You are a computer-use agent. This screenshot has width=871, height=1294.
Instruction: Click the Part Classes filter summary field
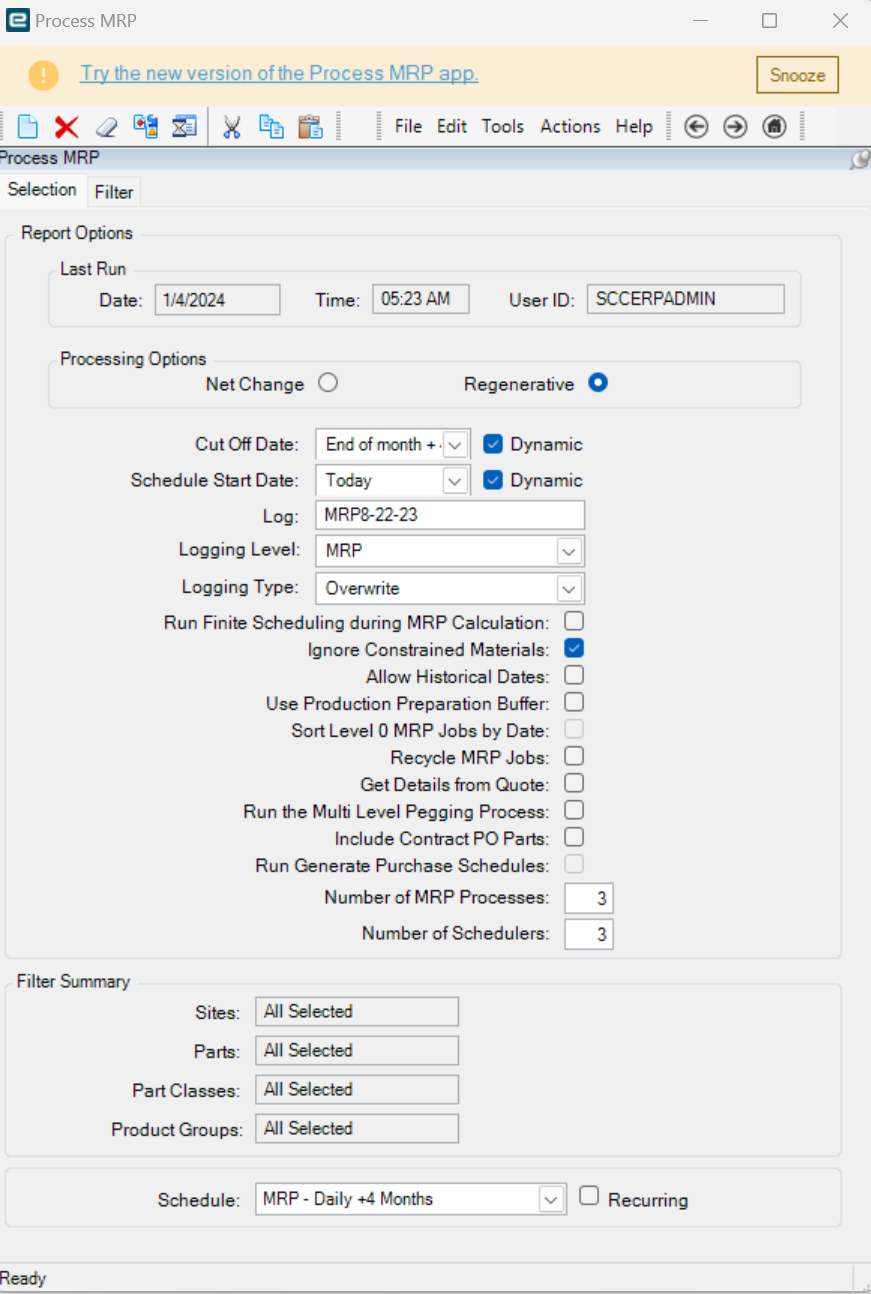pos(357,1090)
